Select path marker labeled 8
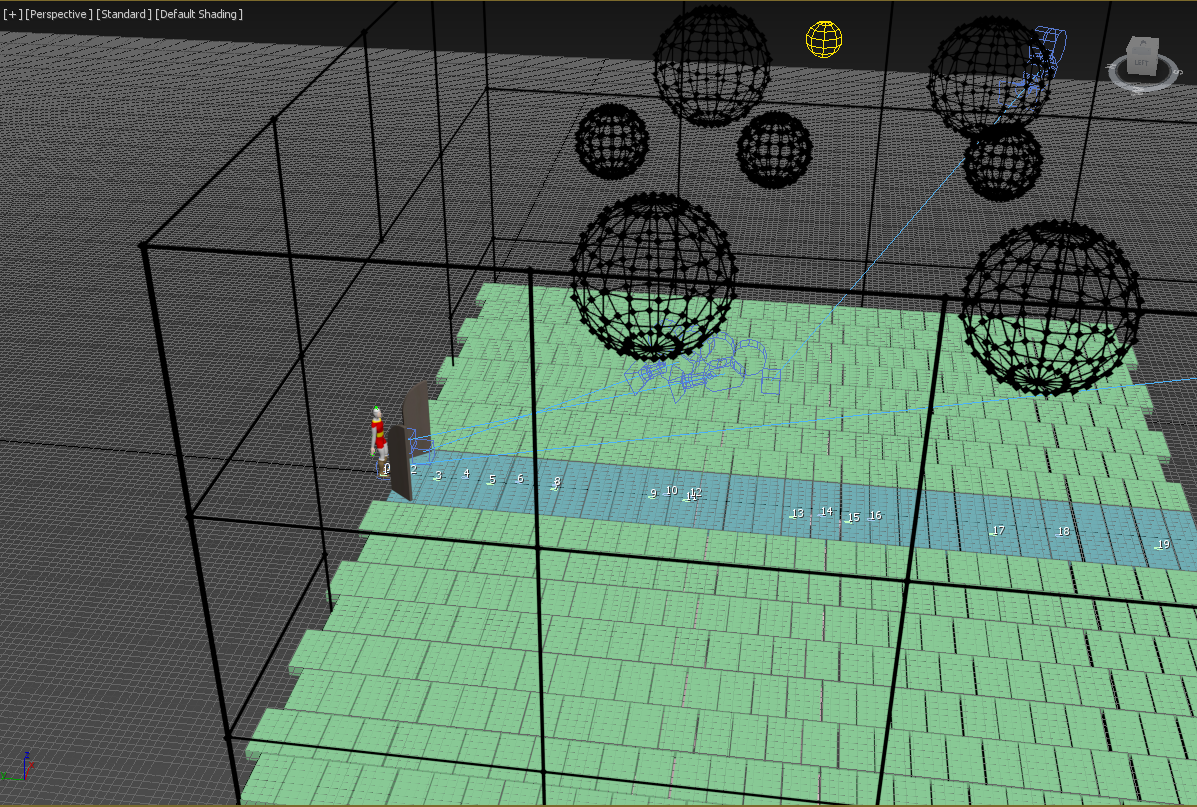The image size is (1197, 807). coord(557,482)
